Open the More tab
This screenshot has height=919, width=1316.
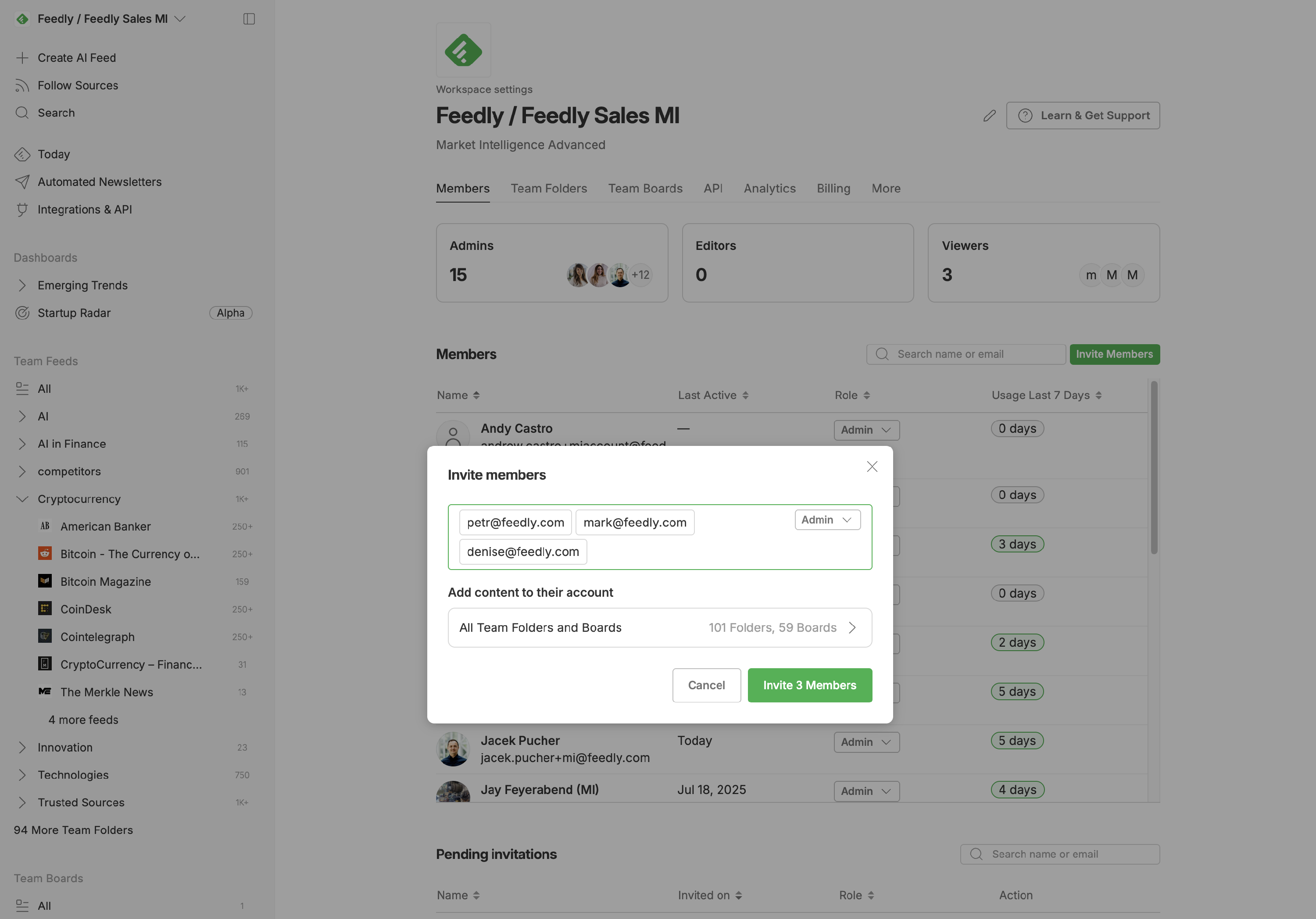(x=886, y=189)
